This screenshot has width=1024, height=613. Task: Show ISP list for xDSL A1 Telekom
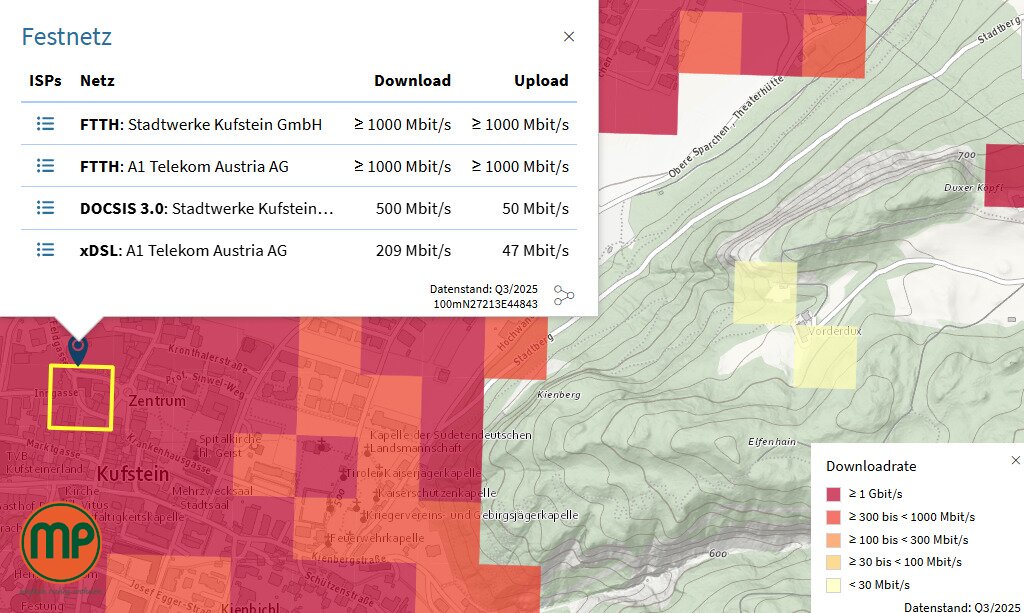click(x=45, y=250)
